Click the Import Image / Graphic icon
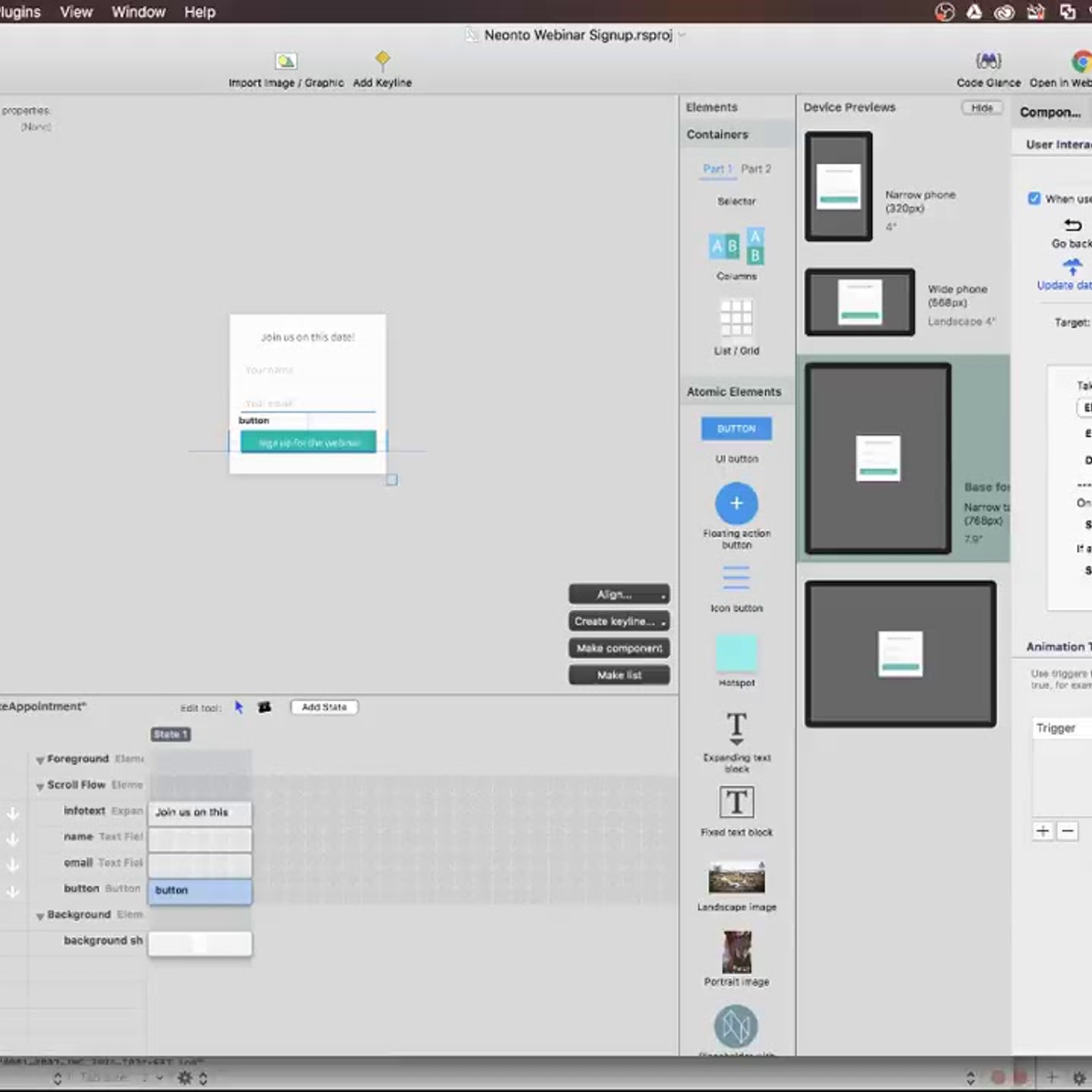The width and height of the screenshot is (1092, 1092). point(286,61)
